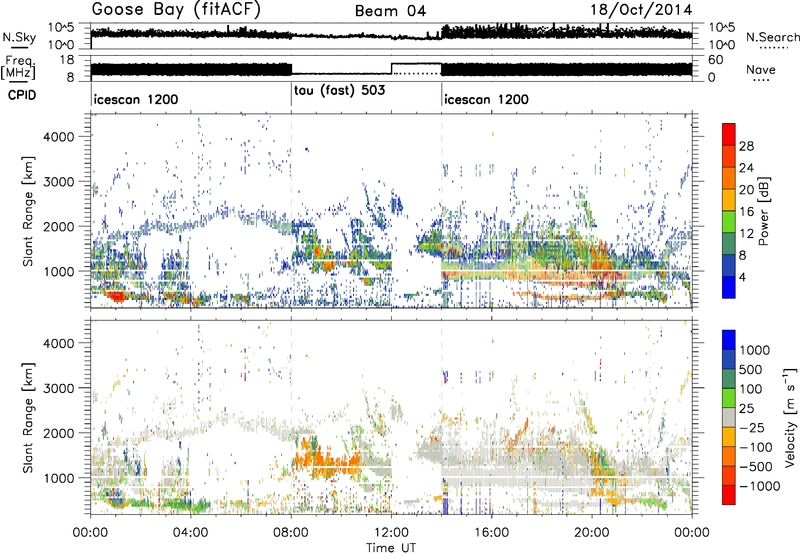
Task: Click the "Time UT" axis title
Action: tap(391, 548)
